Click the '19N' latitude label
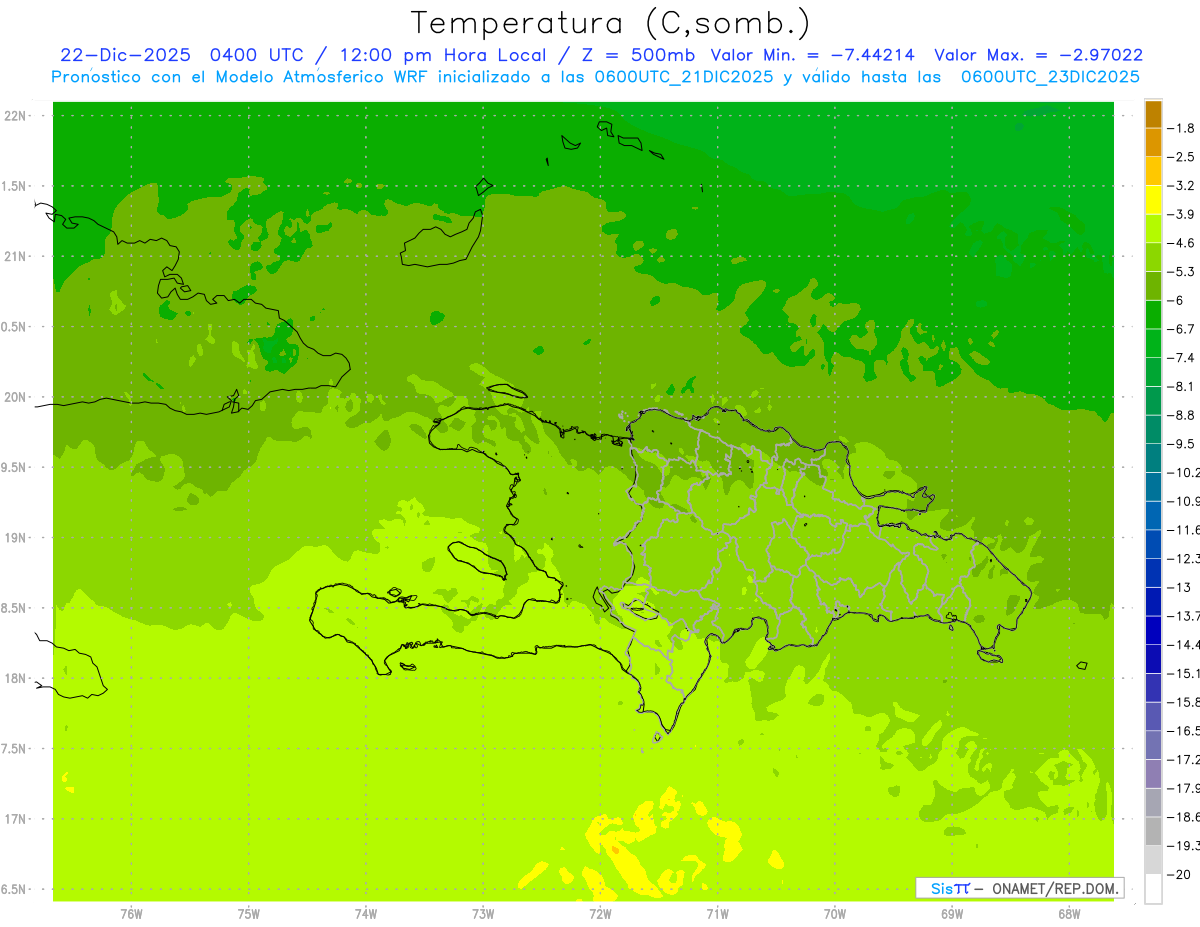Image resolution: width=1200 pixels, height=927 pixels. pos(15,538)
